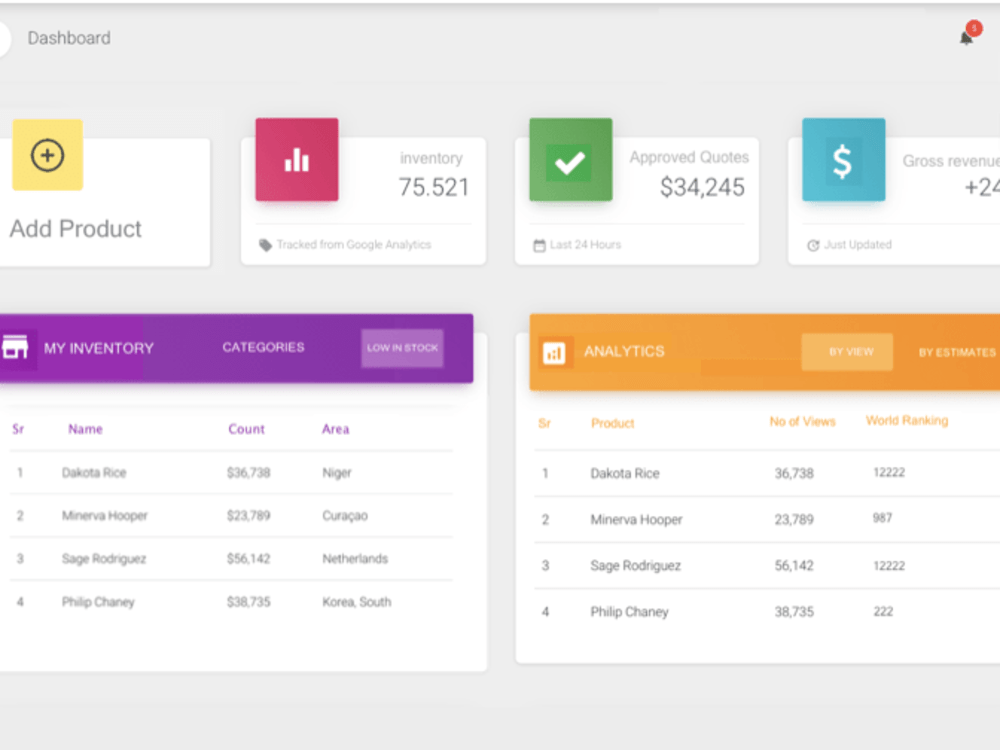The height and width of the screenshot is (750, 1000).
Task: Click the Area column header in inventory
Action: point(335,429)
